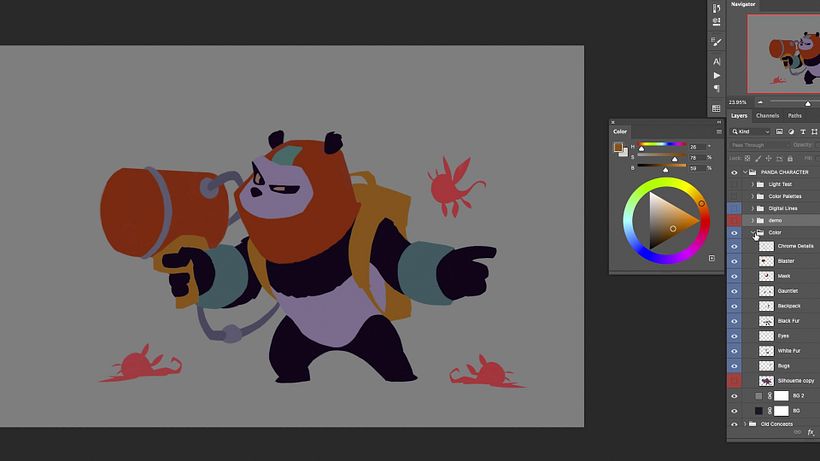Image resolution: width=820 pixels, height=461 pixels.
Task: Switch to the Paths tab
Action: pos(795,116)
